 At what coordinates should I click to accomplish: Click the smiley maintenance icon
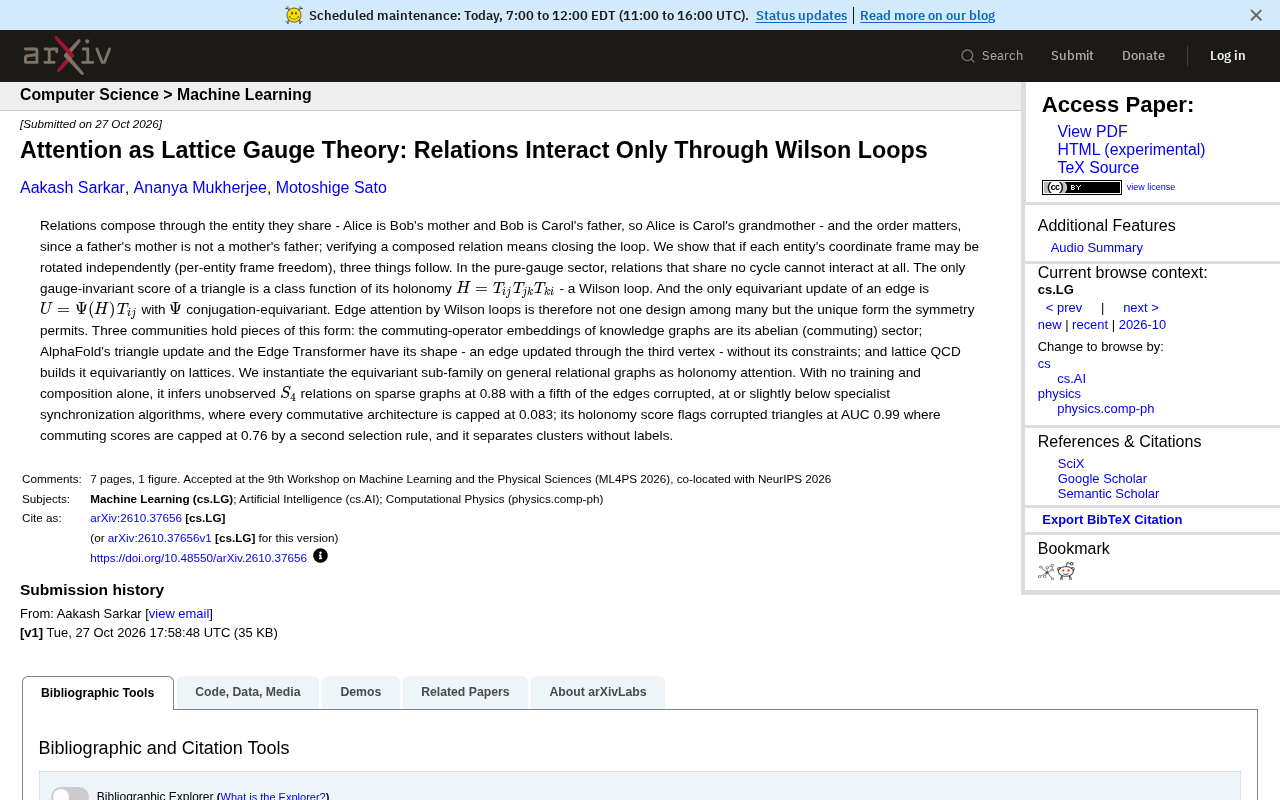point(293,15)
